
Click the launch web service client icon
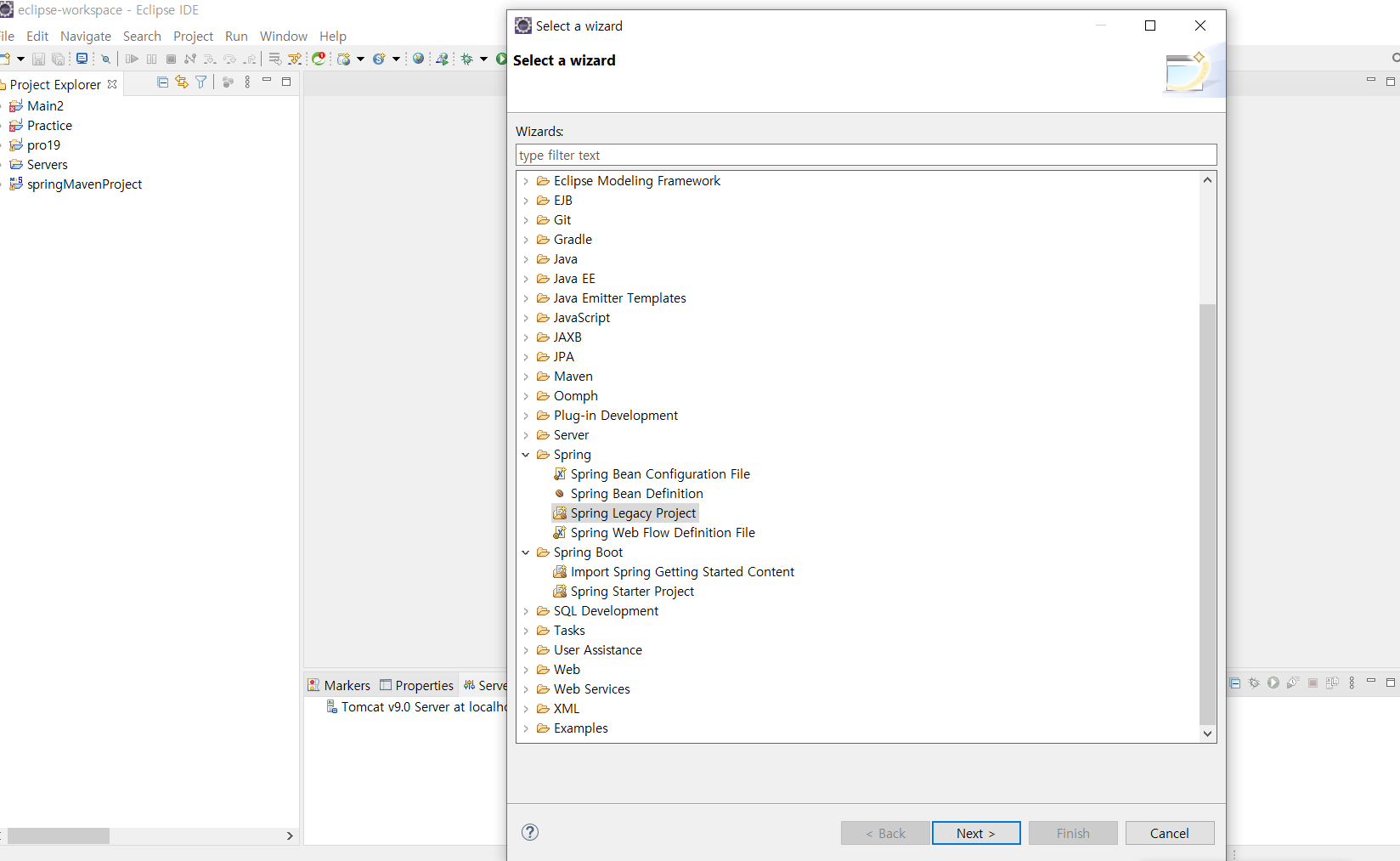(443, 59)
